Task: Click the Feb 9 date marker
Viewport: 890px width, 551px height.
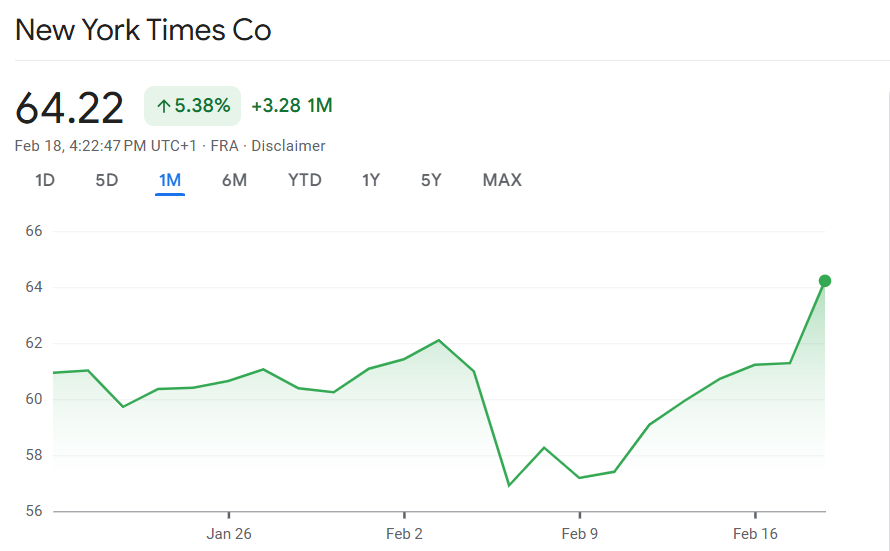Action: 580,534
